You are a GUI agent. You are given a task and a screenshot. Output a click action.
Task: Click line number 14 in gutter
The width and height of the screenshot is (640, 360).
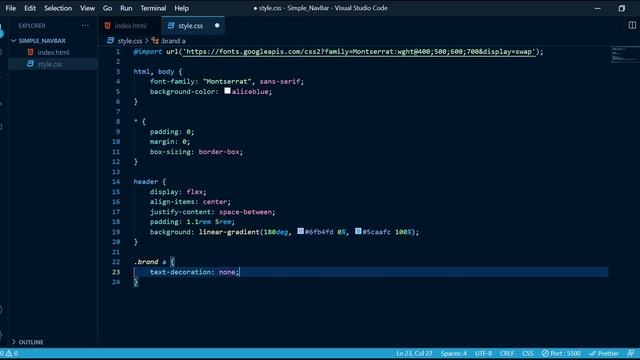coord(116,182)
